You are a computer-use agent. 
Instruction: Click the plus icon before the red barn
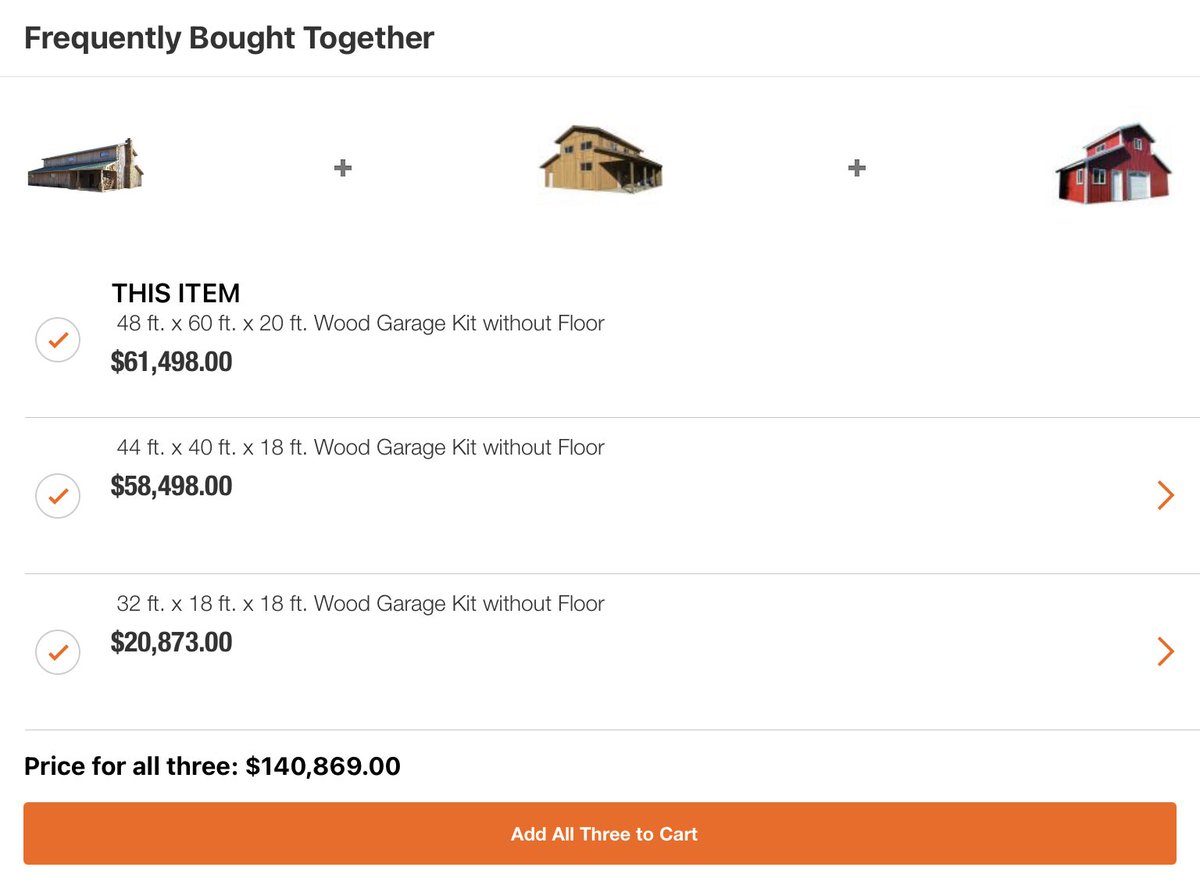[856, 168]
